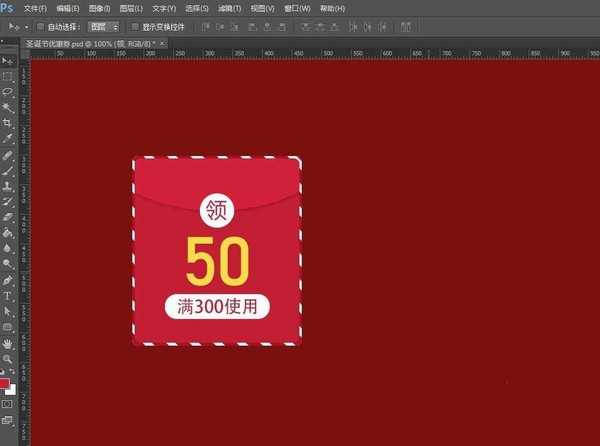The image size is (600, 446).
Task: Select the Crop tool
Action: click(x=7, y=121)
